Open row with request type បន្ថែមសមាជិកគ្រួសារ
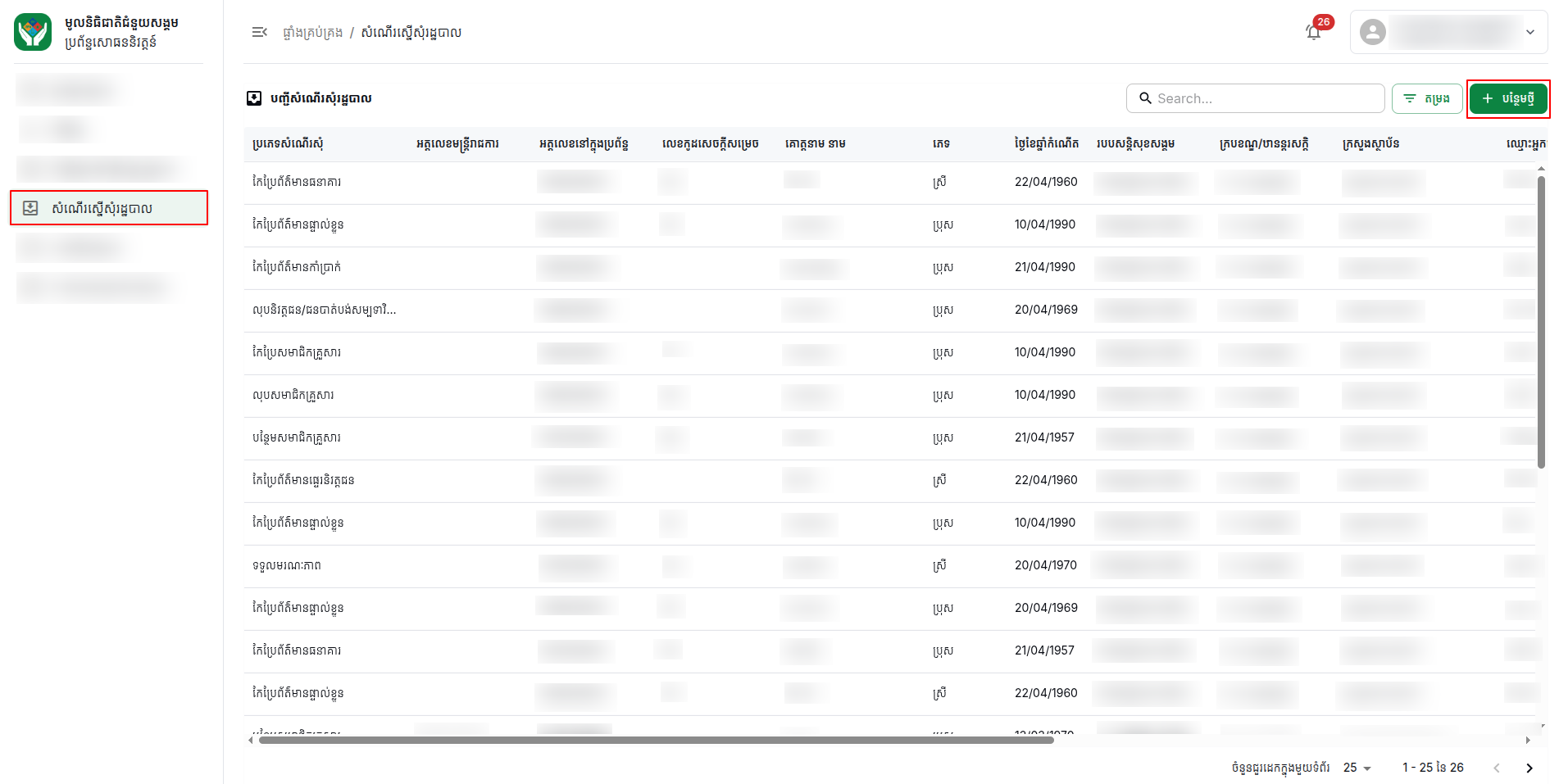Viewport: 1559px width, 784px height. point(889,438)
